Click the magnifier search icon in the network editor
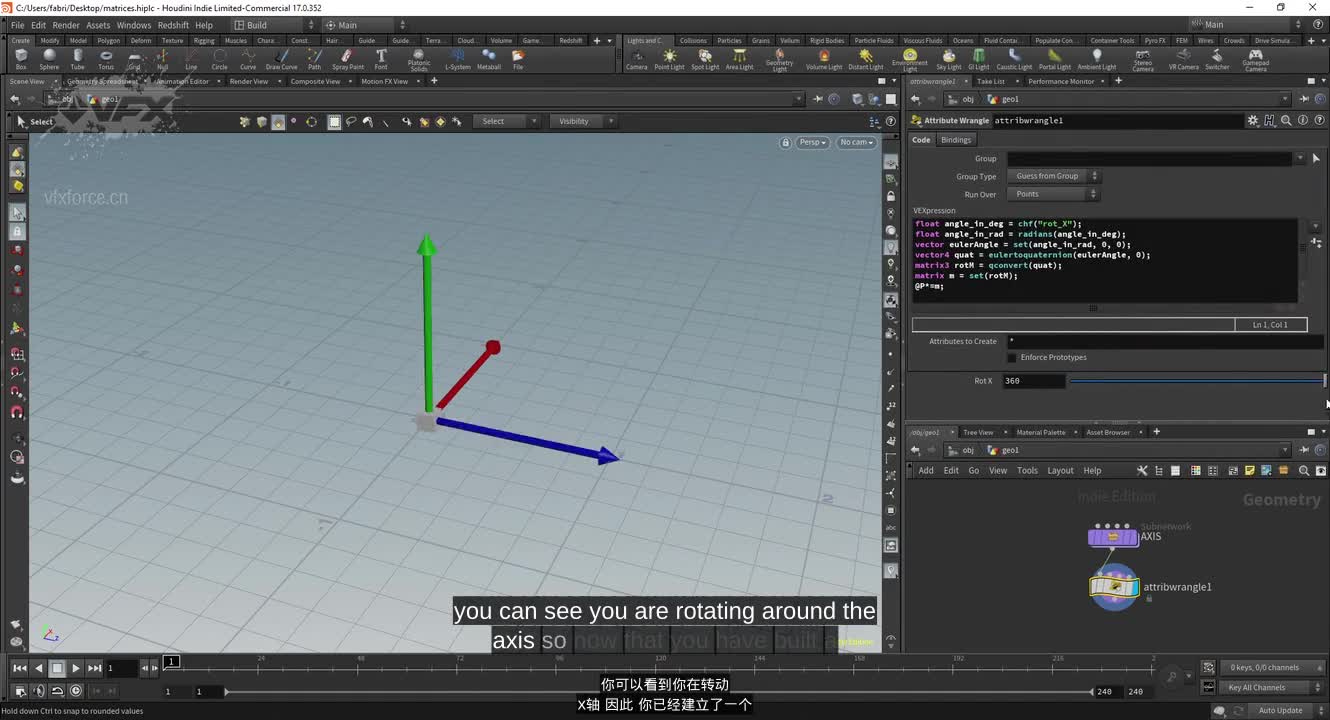The width and height of the screenshot is (1330, 720). 1304,470
